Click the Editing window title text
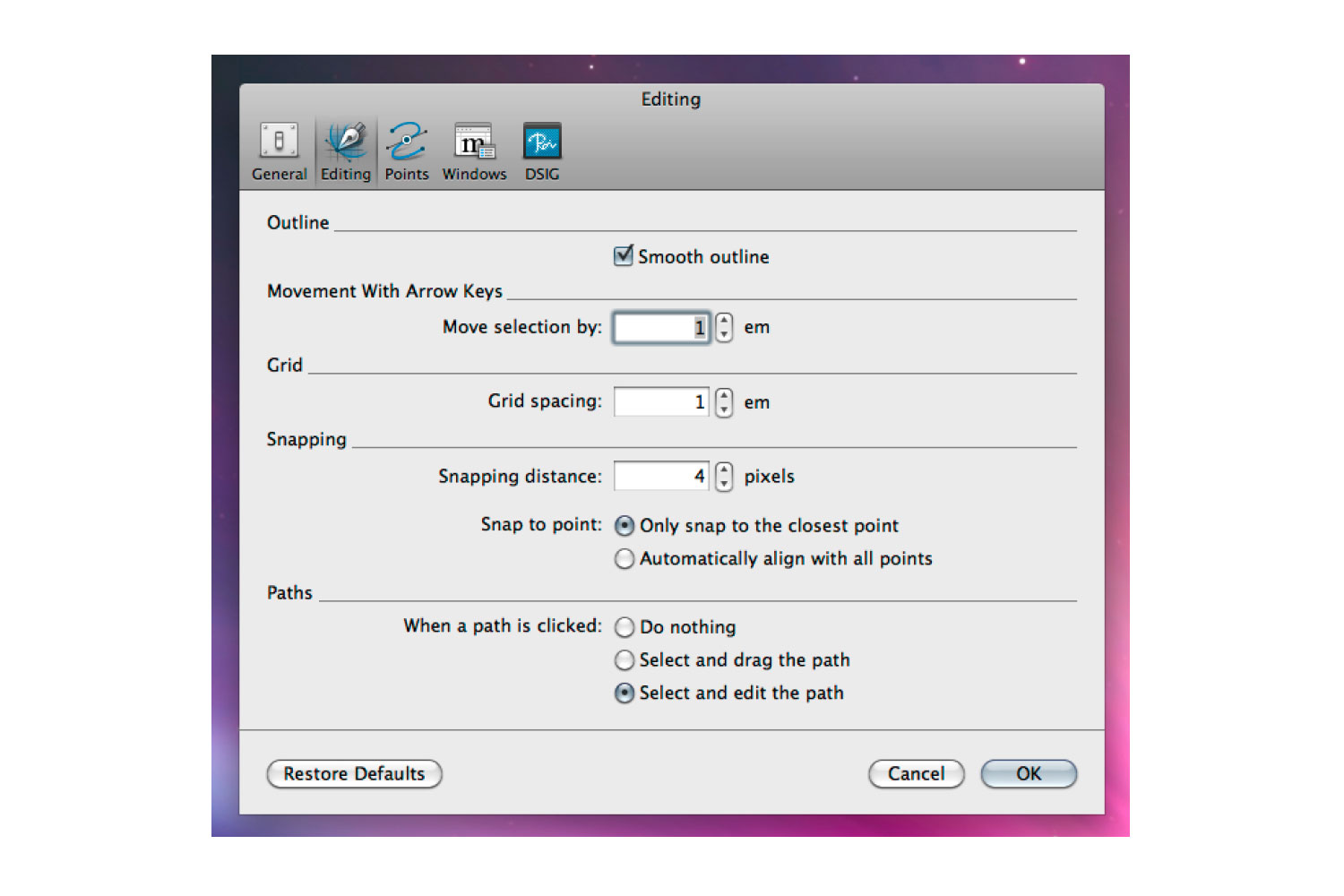 pos(671,99)
